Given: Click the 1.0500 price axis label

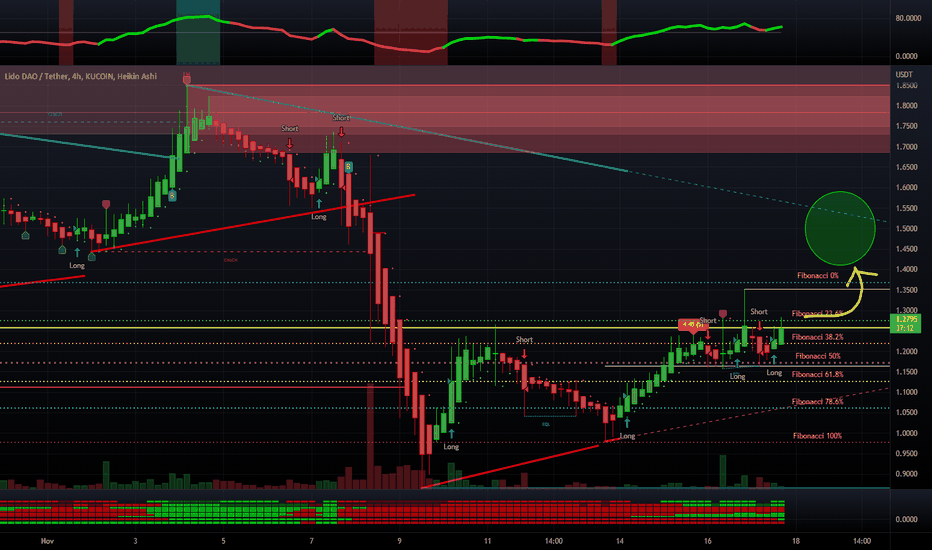Looking at the screenshot, I should pyautogui.click(x=906, y=413).
